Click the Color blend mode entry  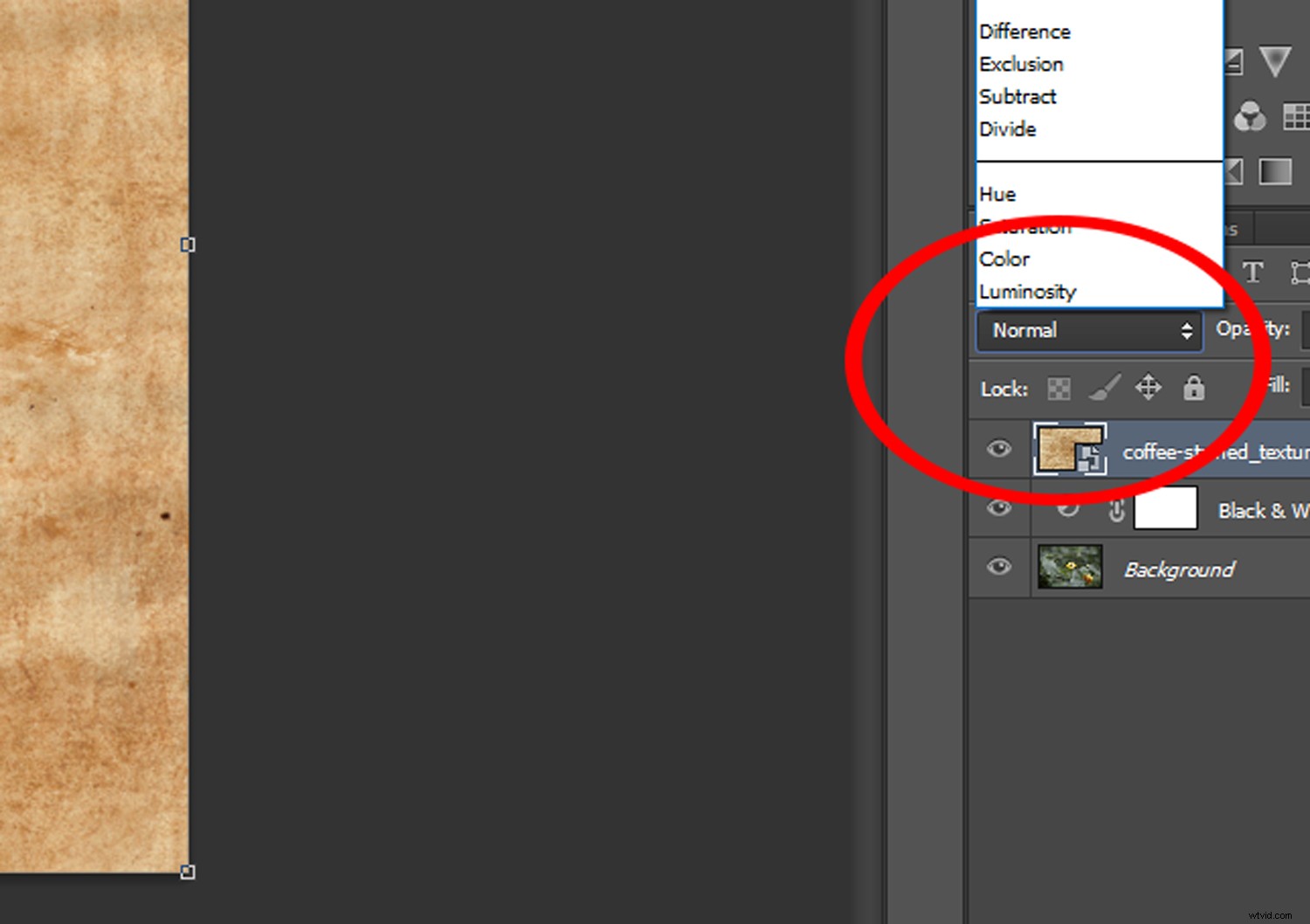click(x=1004, y=259)
